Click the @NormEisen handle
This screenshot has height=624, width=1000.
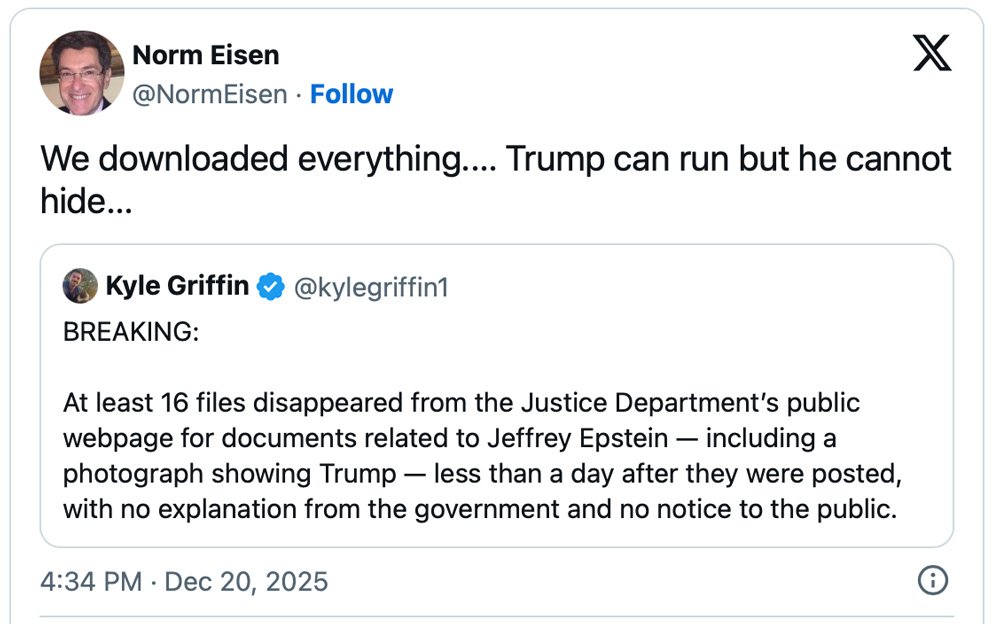[x=209, y=94]
